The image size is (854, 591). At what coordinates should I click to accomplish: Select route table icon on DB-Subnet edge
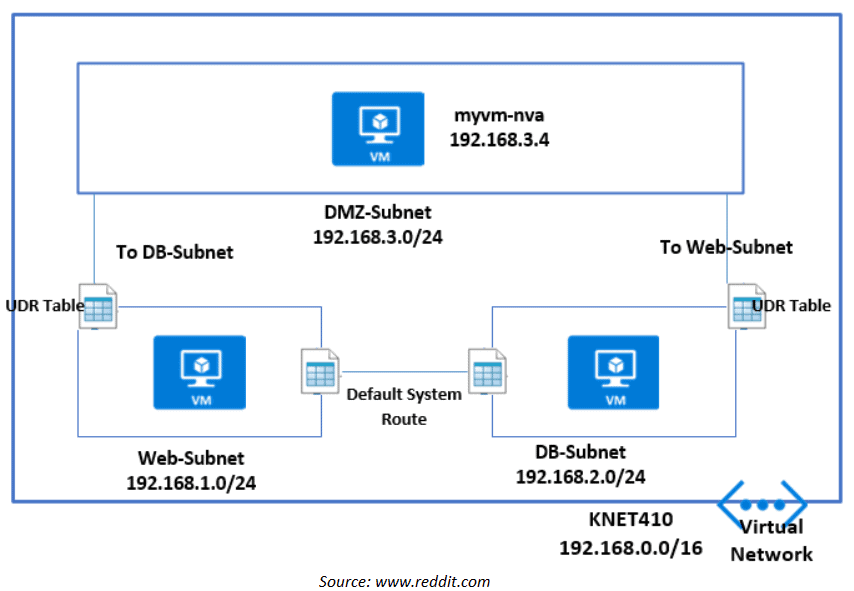point(488,371)
